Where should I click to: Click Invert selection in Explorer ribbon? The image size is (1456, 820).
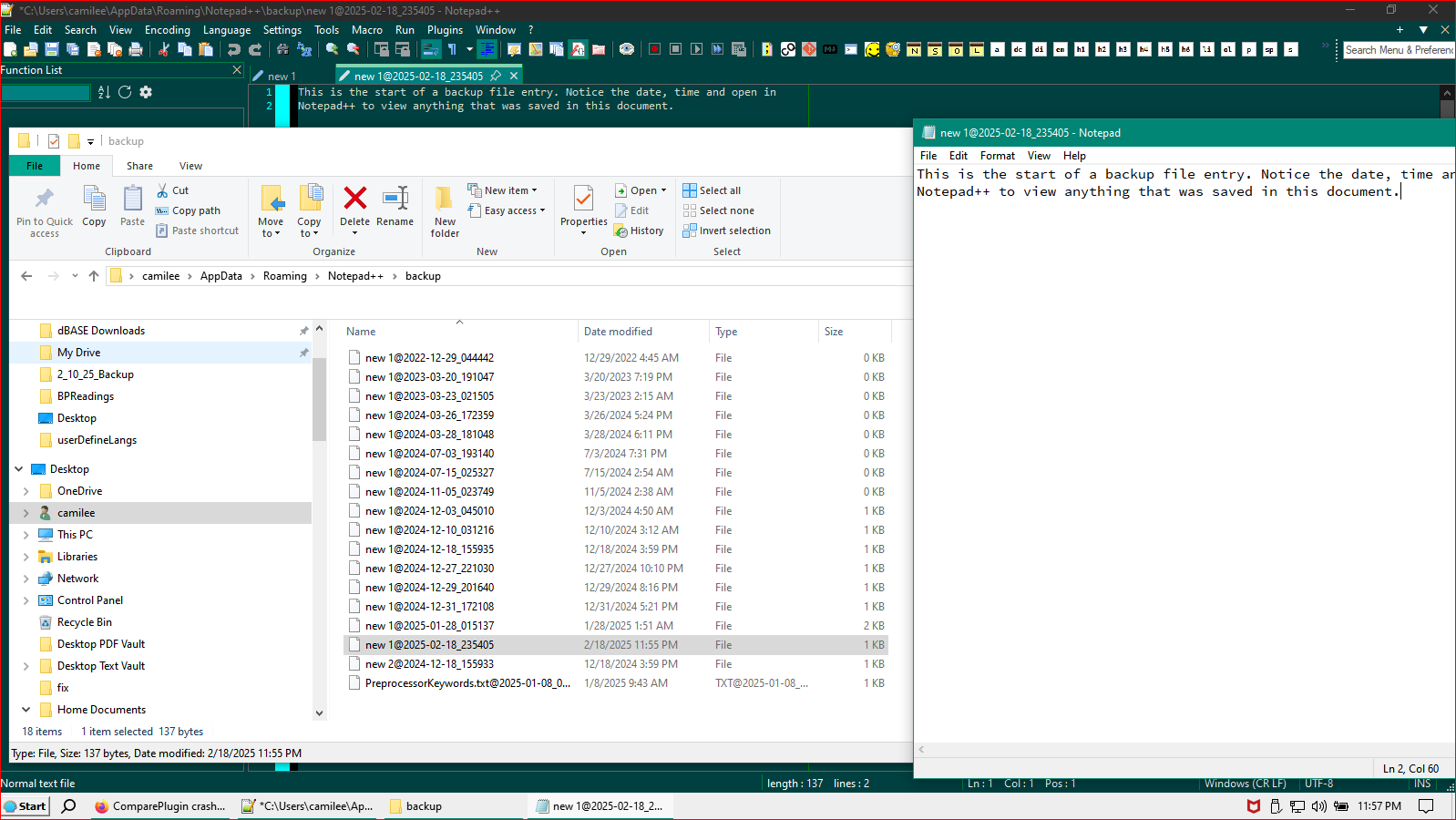coord(726,231)
